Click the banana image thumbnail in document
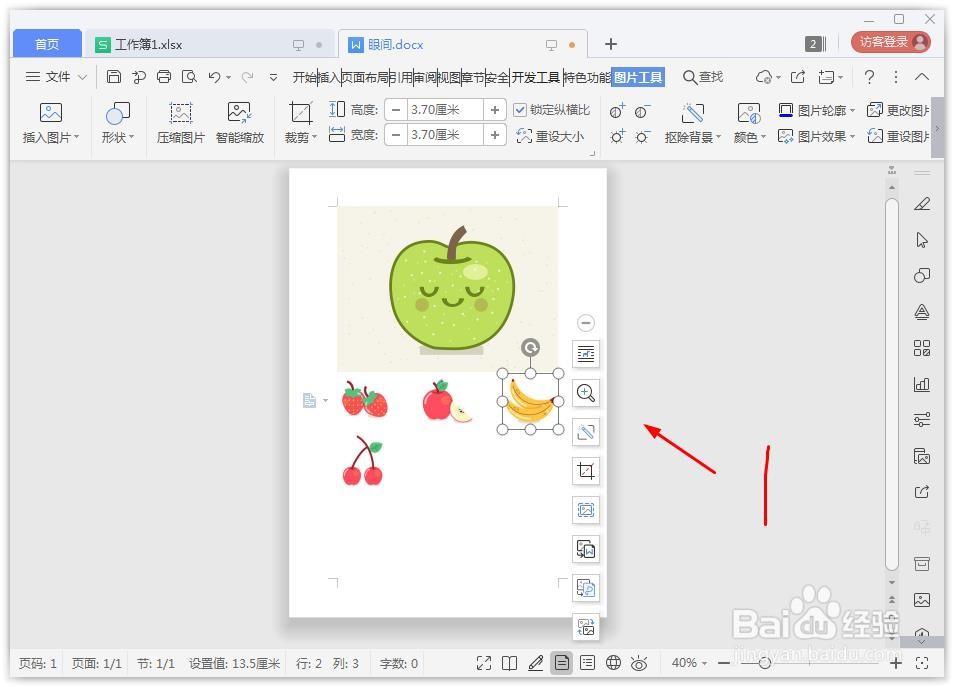This screenshot has height=687, width=954. pyautogui.click(x=530, y=400)
